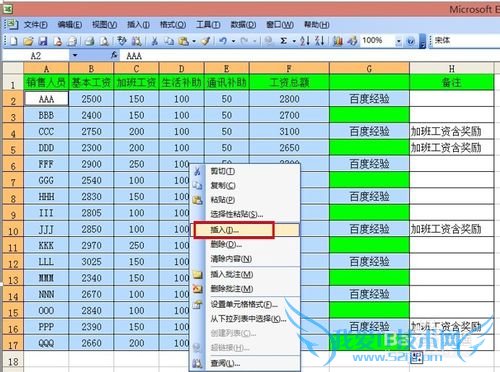This screenshot has height=372, width=500.
Task: Choose 清除内容(N) in context menu
Action: (x=245, y=259)
